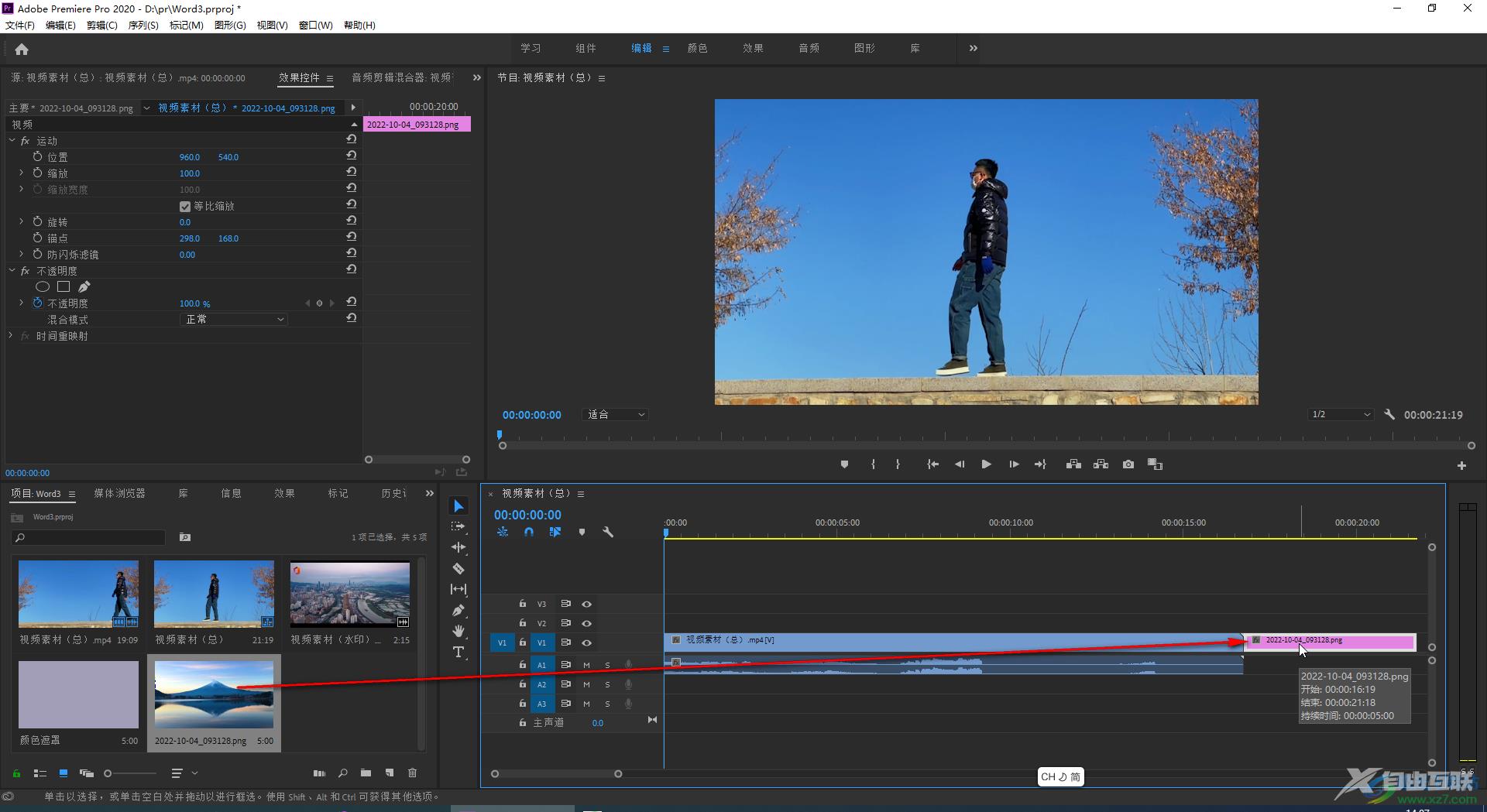Click the Extract button
1487x812 pixels.
pos(1101,464)
